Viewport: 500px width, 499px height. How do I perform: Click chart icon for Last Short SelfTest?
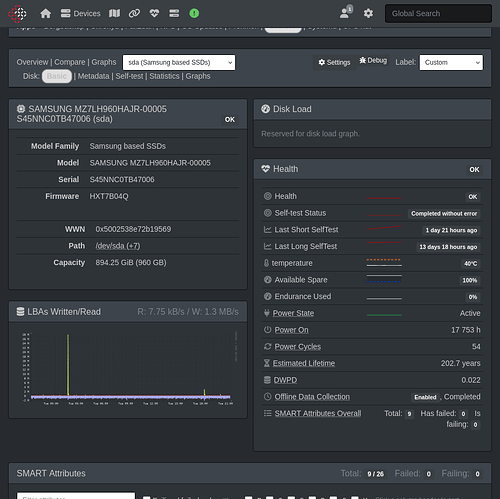pyautogui.click(x=267, y=229)
